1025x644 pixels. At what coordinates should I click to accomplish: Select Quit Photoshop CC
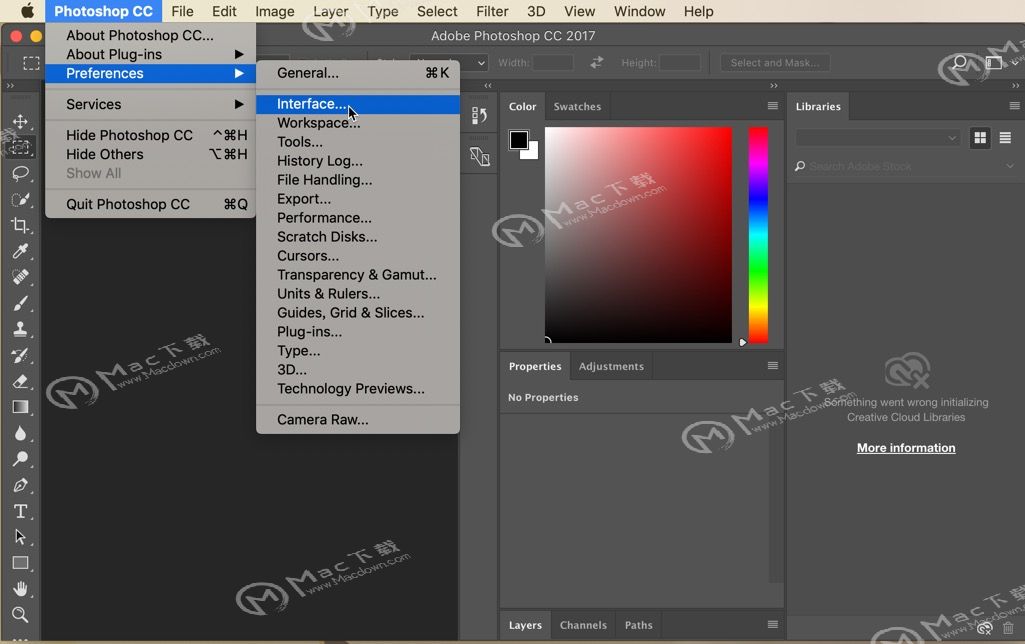coord(150,204)
